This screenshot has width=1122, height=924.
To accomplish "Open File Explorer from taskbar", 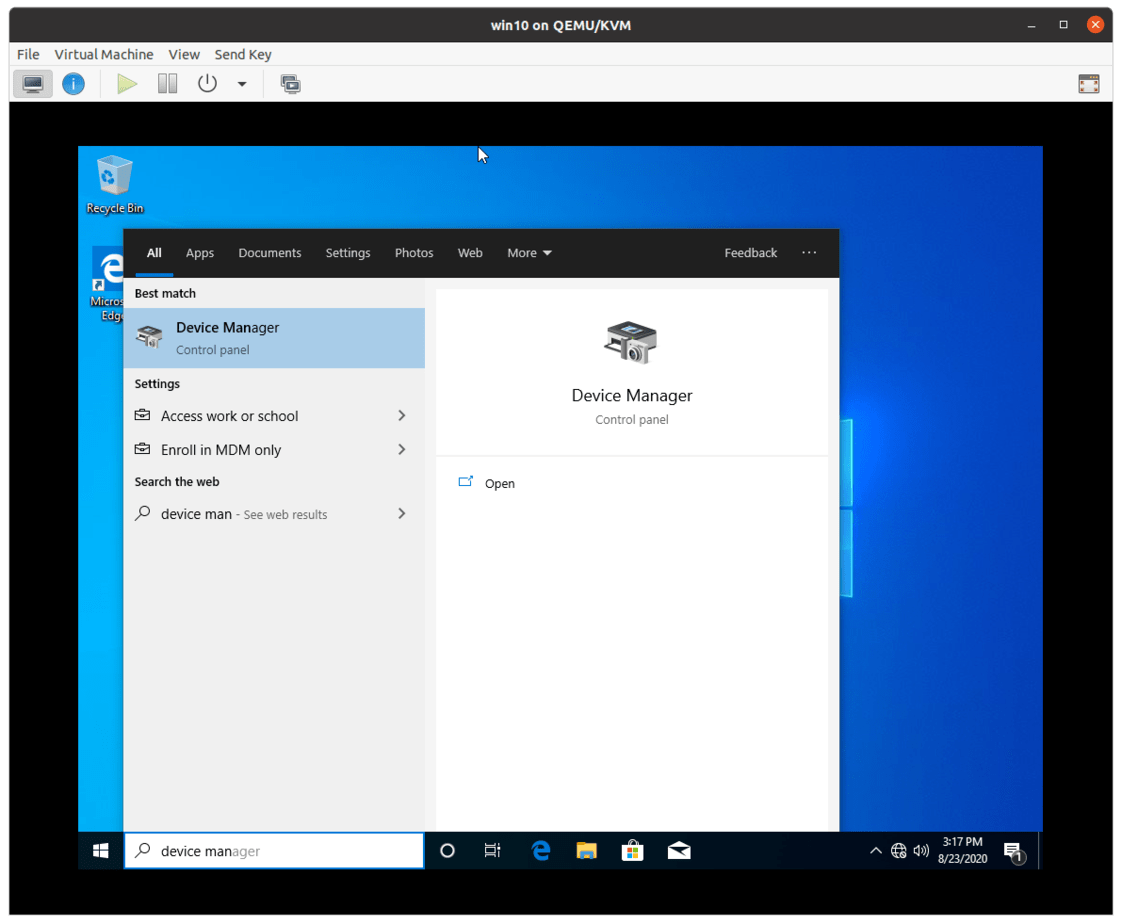I will click(x=587, y=850).
